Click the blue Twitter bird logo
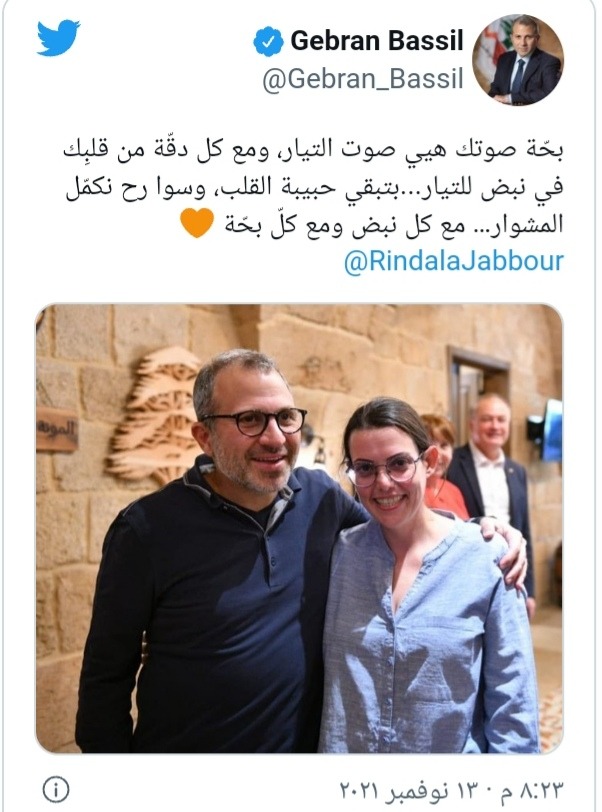Image resolution: width=602 pixels, height=812 pixels. pyautogui.click(x=58, y=37)
